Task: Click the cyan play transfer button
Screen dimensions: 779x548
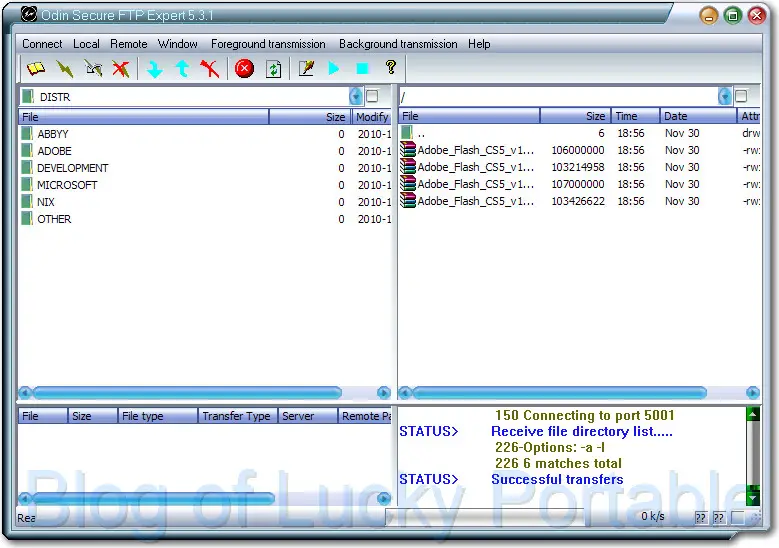Action: pyautogui.click(x=334, y=68)
